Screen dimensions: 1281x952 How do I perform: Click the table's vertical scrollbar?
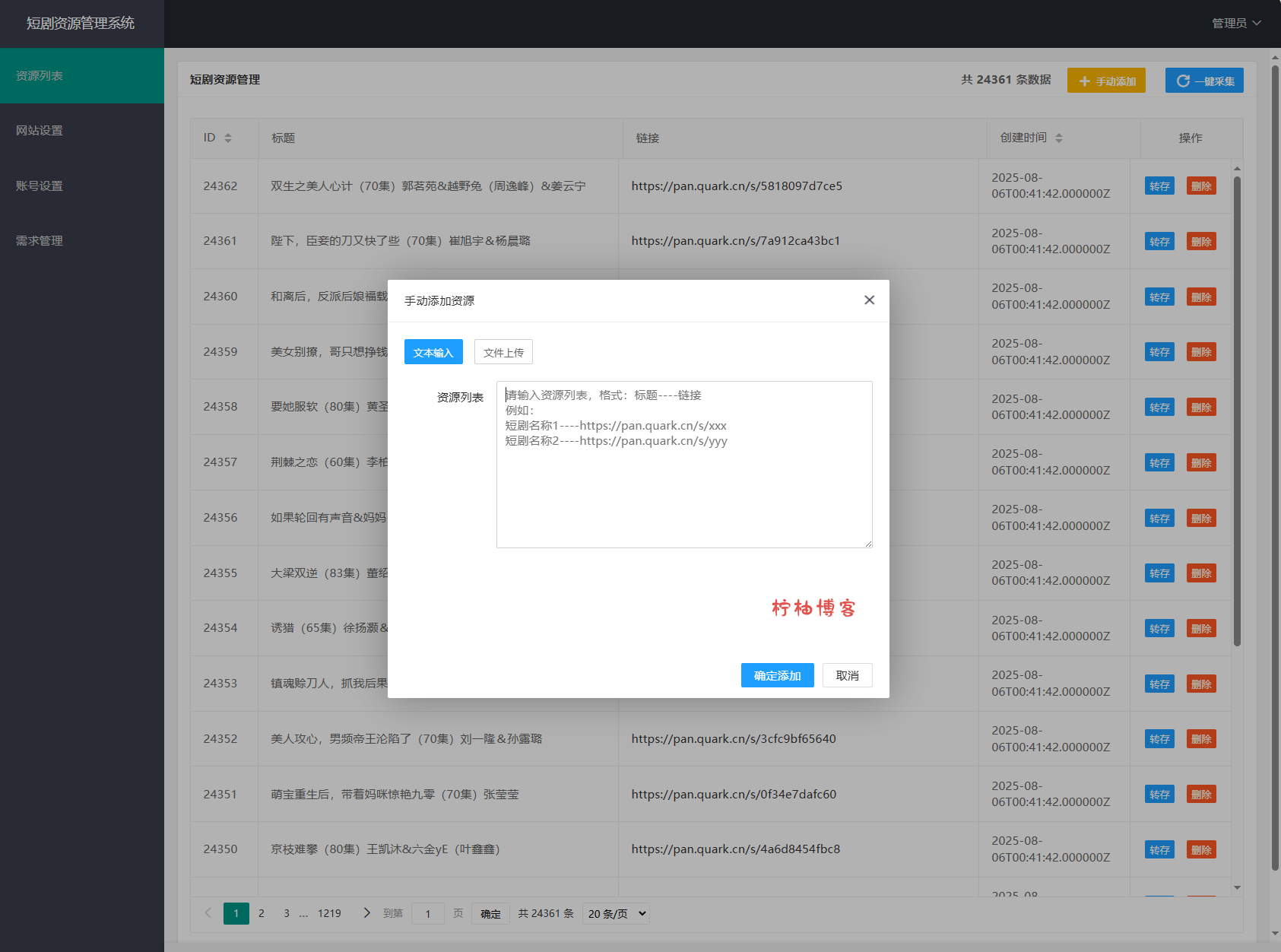[x=1237, y=411]
